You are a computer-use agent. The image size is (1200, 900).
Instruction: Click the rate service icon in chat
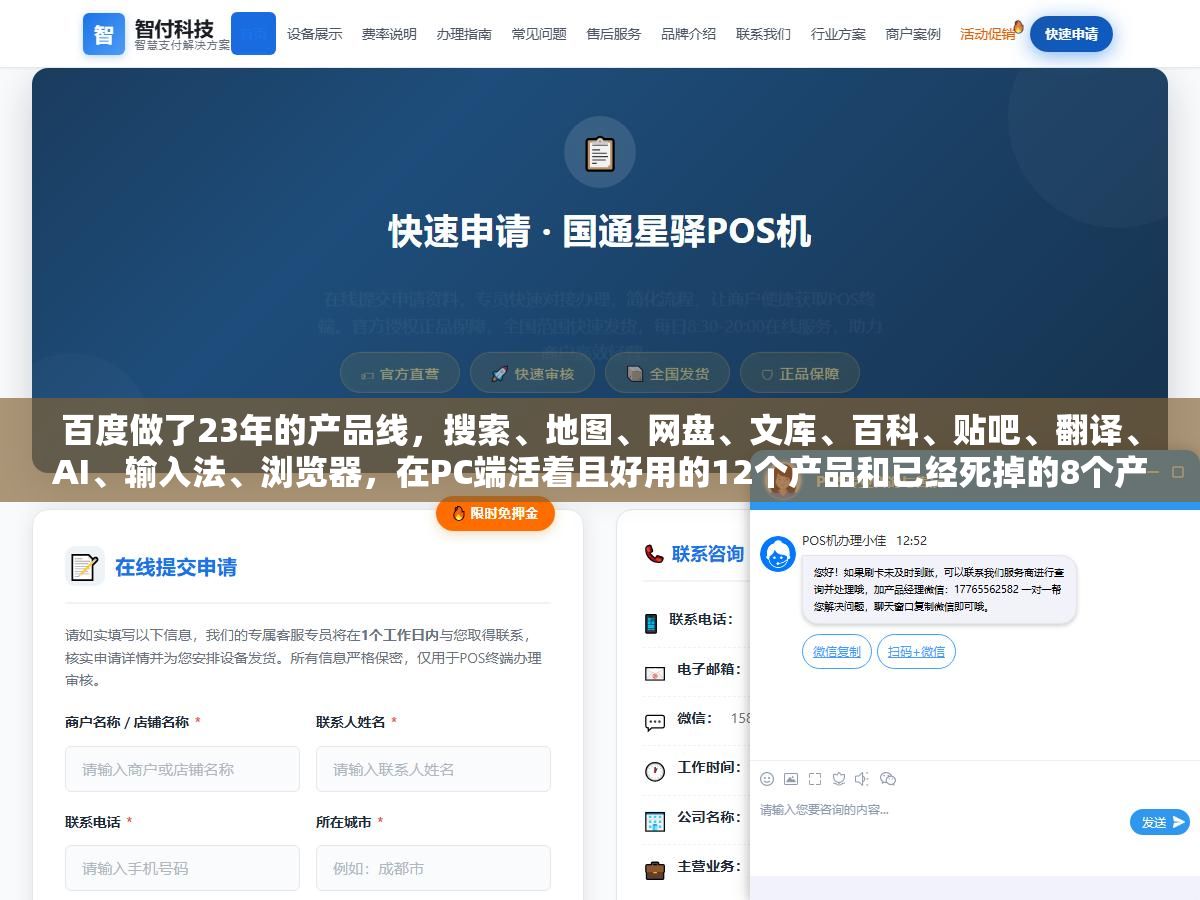[x=839, y=778]
